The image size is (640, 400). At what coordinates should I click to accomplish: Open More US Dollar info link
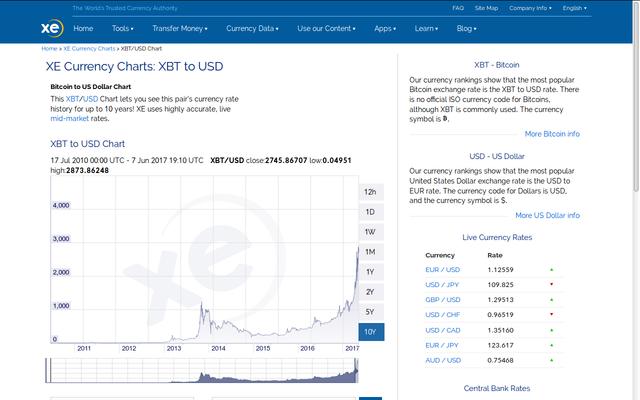coord(547,215)
